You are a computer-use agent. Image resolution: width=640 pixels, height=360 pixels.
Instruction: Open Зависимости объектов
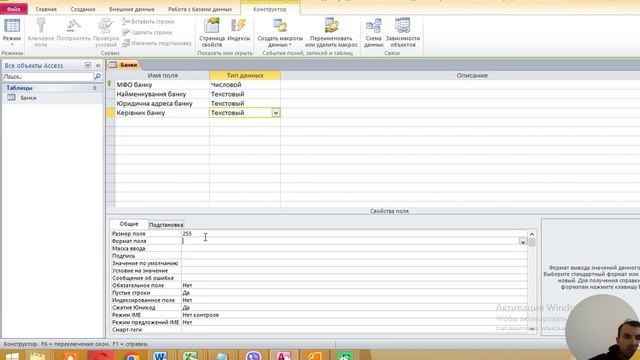click(x=402, y=32)
